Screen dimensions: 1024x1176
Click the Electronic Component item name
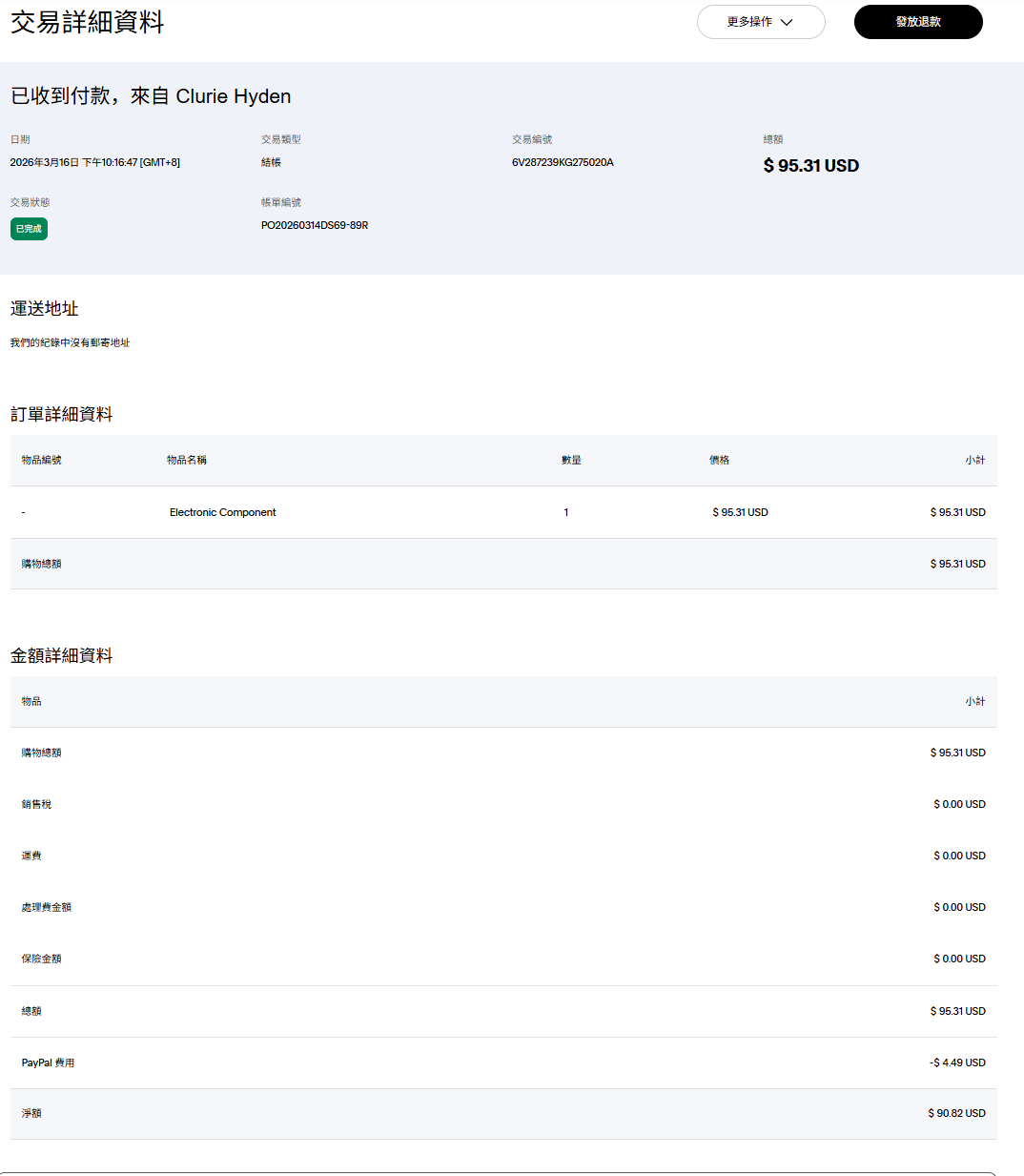click(x=222, y=512)
